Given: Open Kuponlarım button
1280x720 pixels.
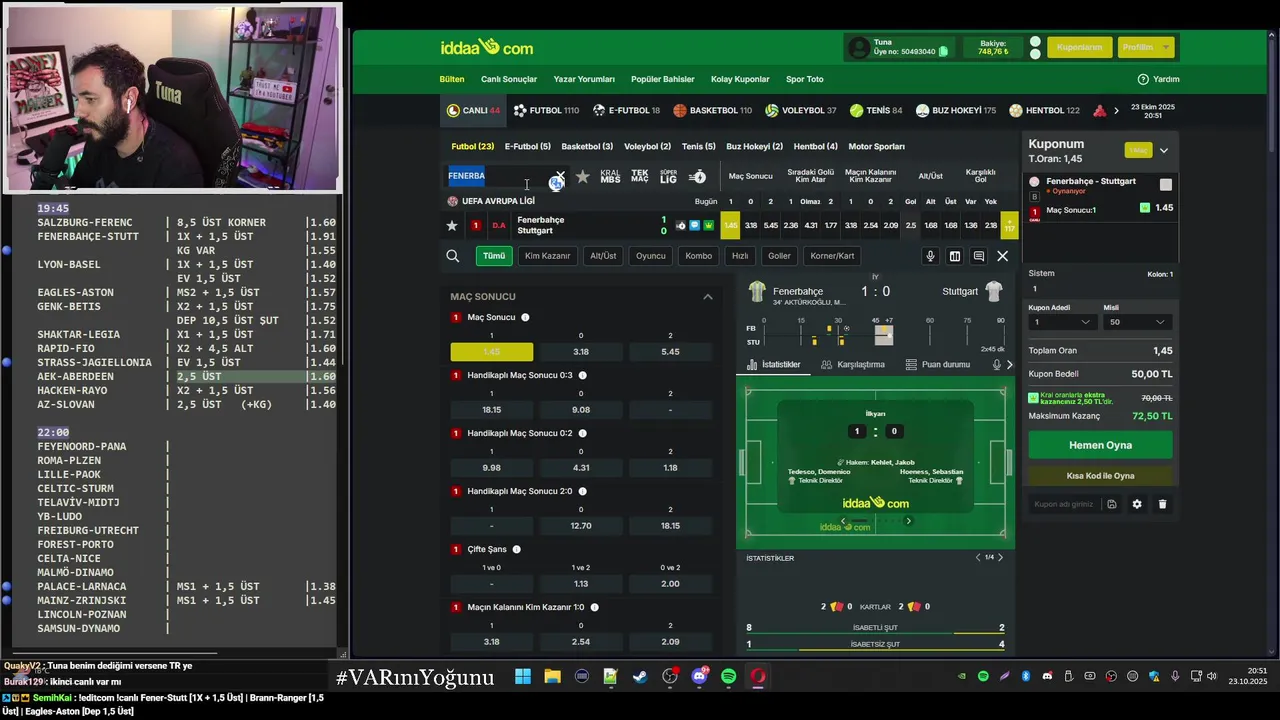Looking at the screenshot, I should point(1079,47).
